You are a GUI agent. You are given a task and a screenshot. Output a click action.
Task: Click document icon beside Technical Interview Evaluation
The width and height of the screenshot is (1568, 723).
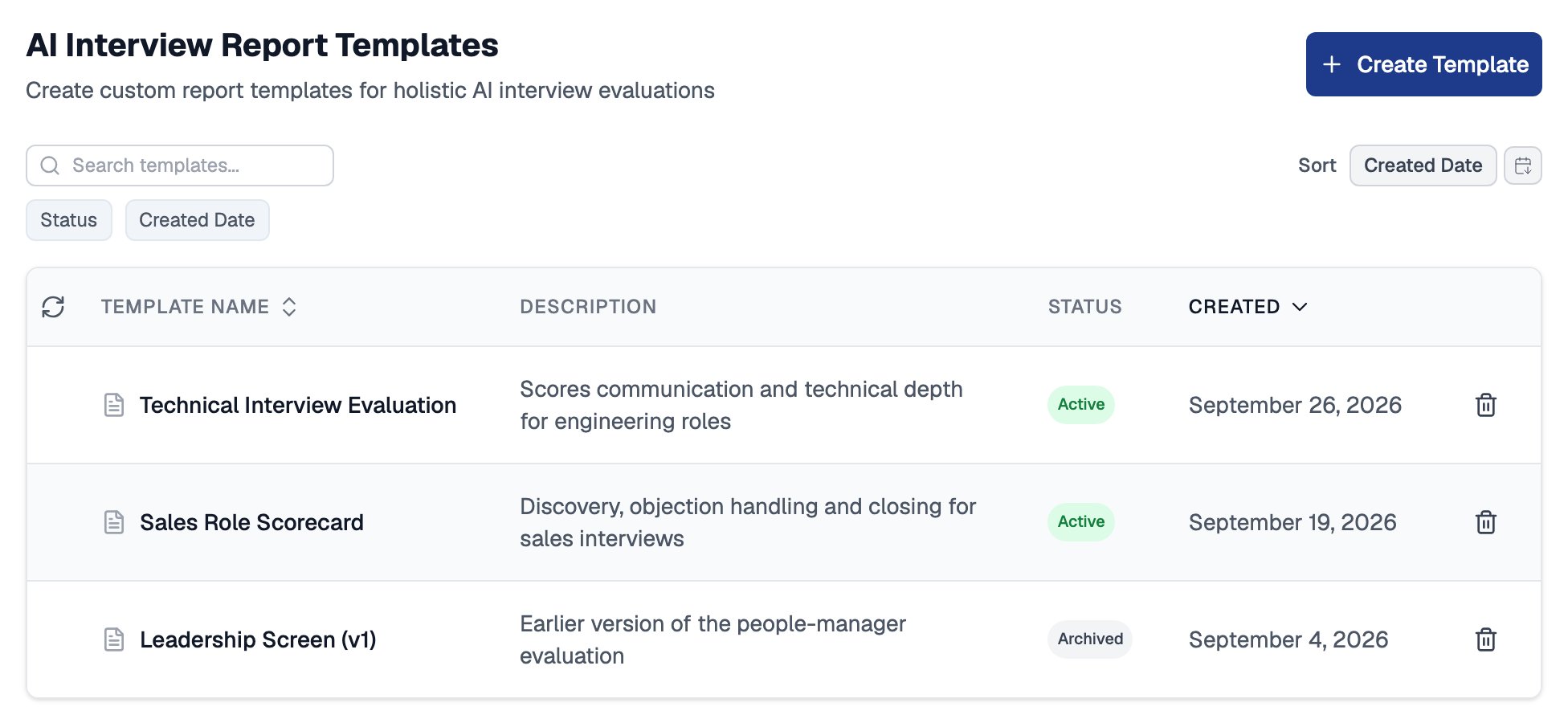click(114, 405)
